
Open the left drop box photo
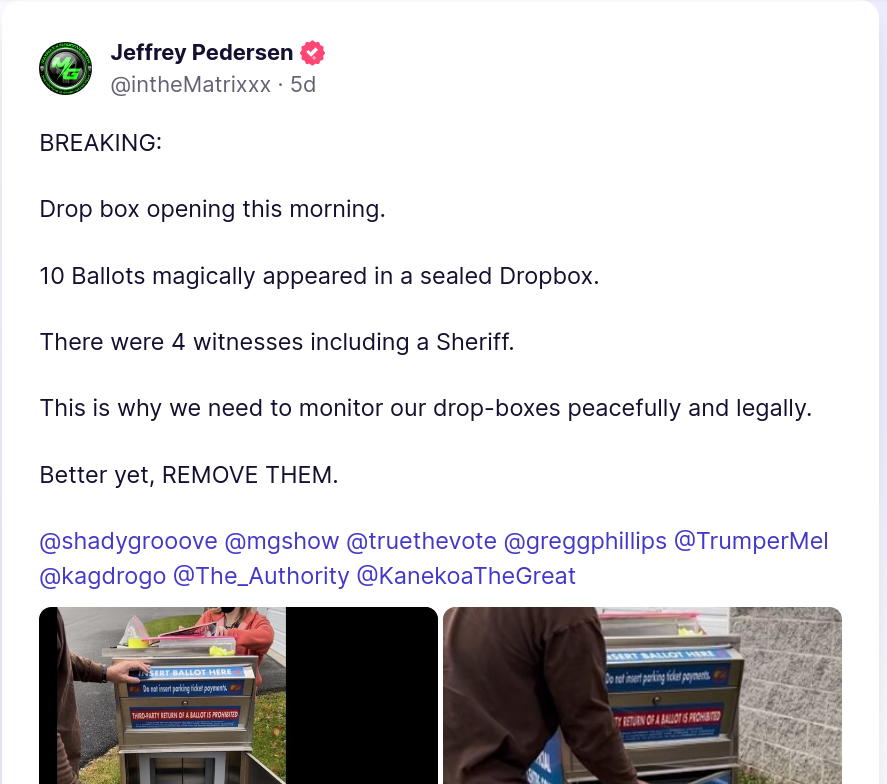click(x=238, y=696)
